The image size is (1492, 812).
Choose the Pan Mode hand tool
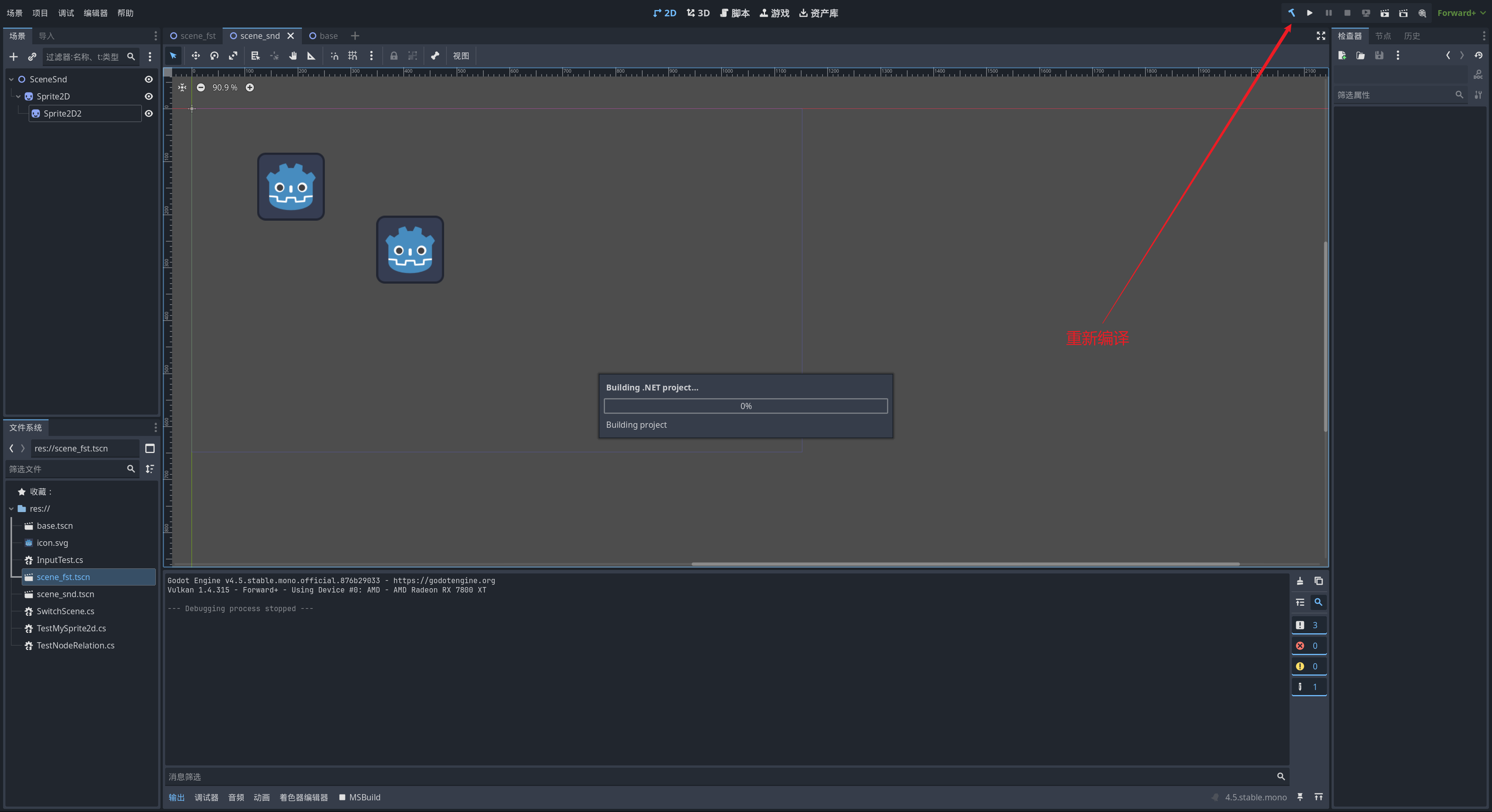click(x=293, y=56)
